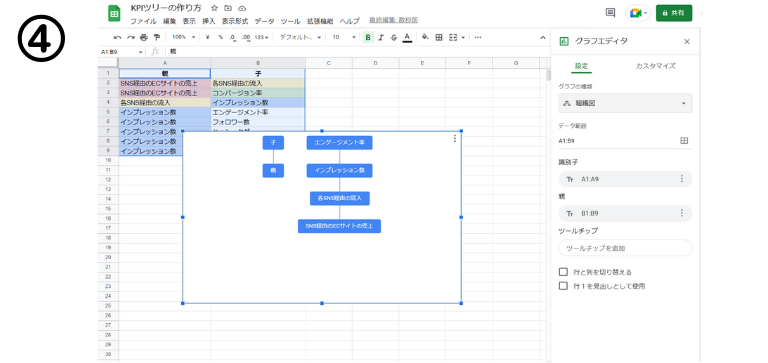Screen dimensions: 768x363
Task: Increase decimal places
Action: [246, 37]
